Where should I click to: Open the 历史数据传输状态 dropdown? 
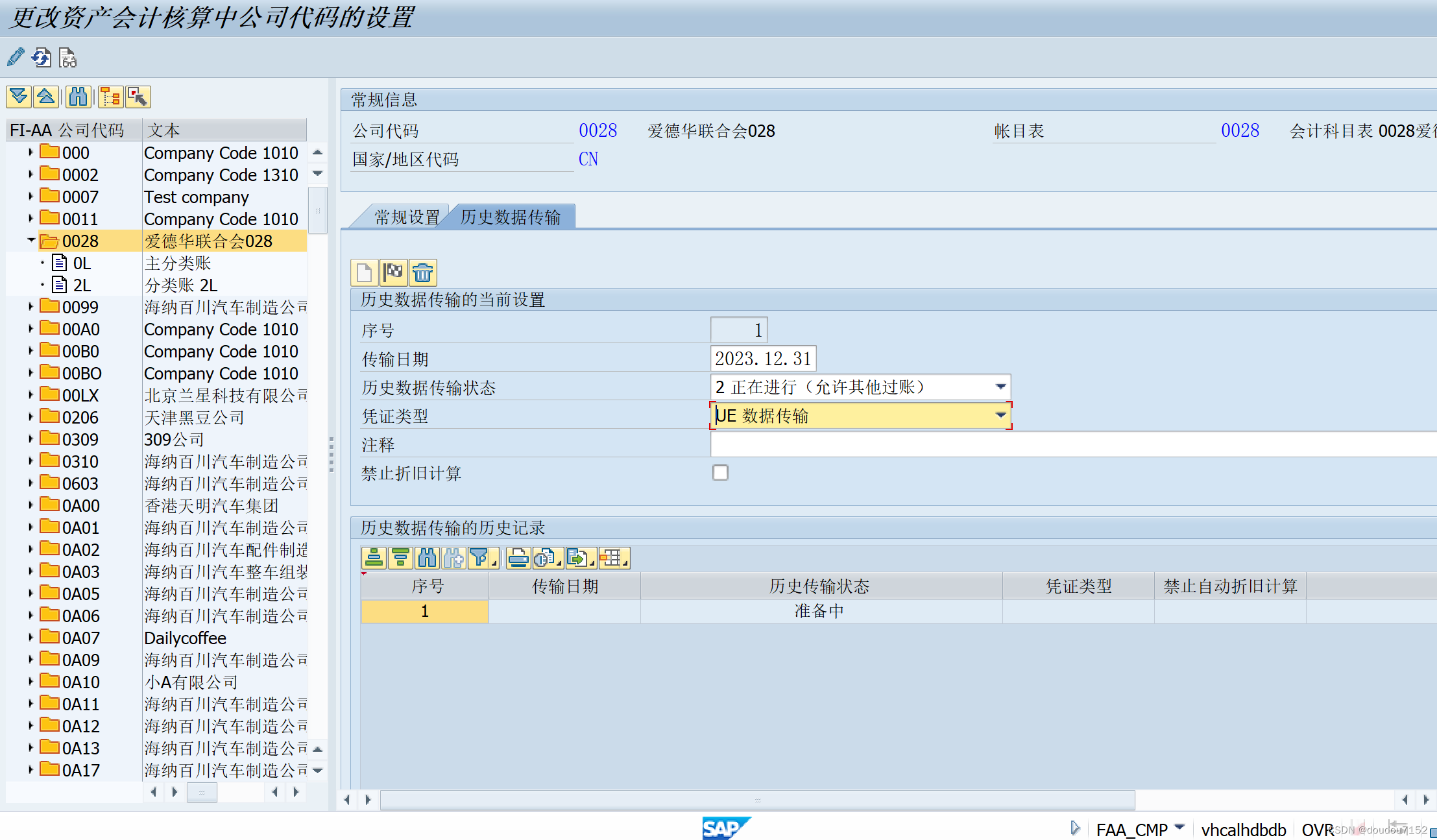click(x=1000, y=387)
